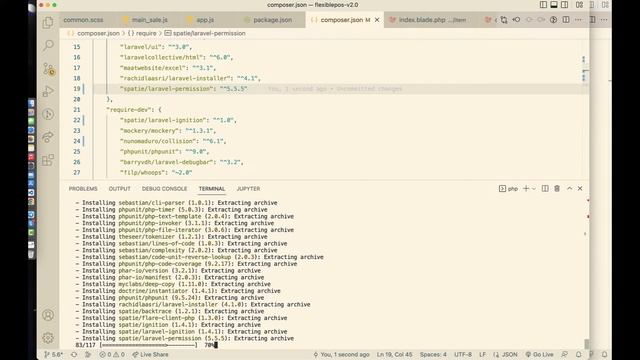Open editor More Actions ellipsis

[x=578, y=20]
